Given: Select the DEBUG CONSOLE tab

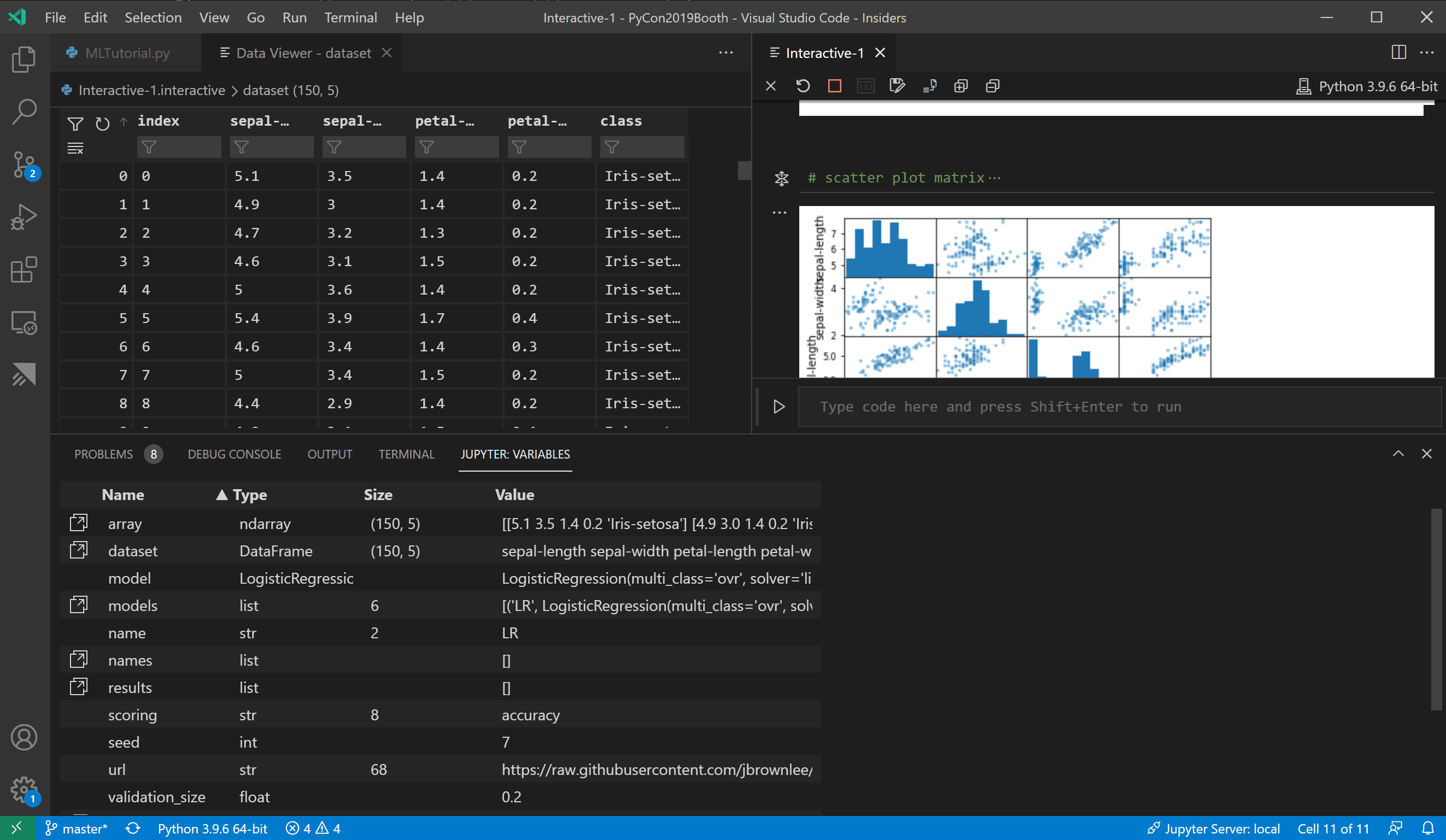Looking at the screenshot, I should [234, 454].
